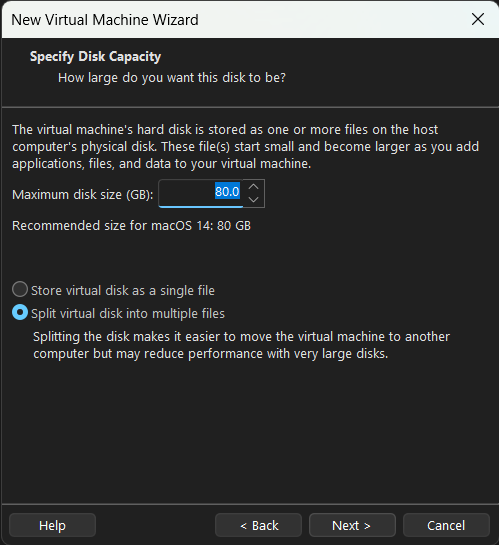Screen dimensions: 499x545
Task: Select Store virtual disk as single file radio
Action: coord(20,289)
